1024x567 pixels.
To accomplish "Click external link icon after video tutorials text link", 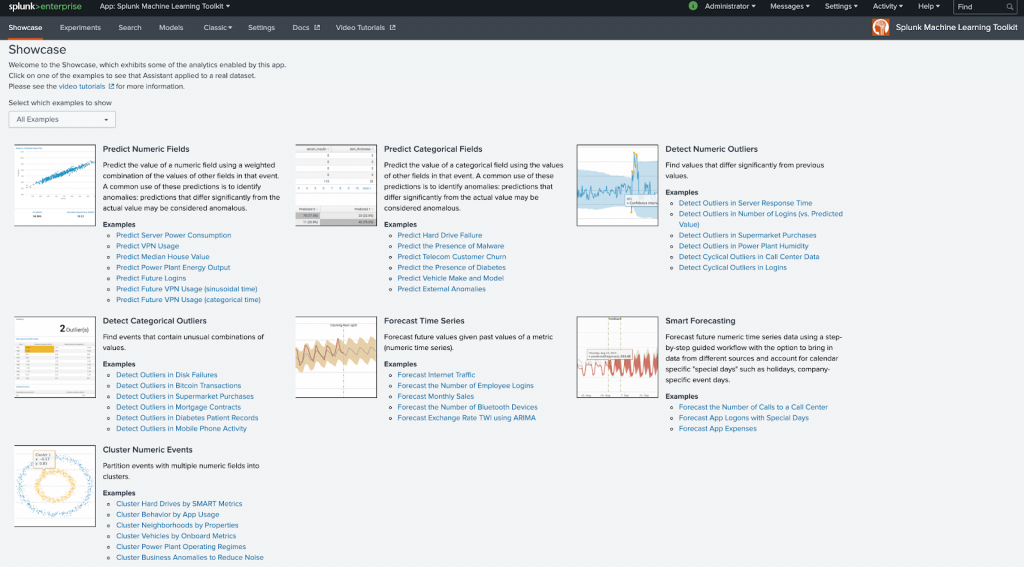I will [111, 86].
